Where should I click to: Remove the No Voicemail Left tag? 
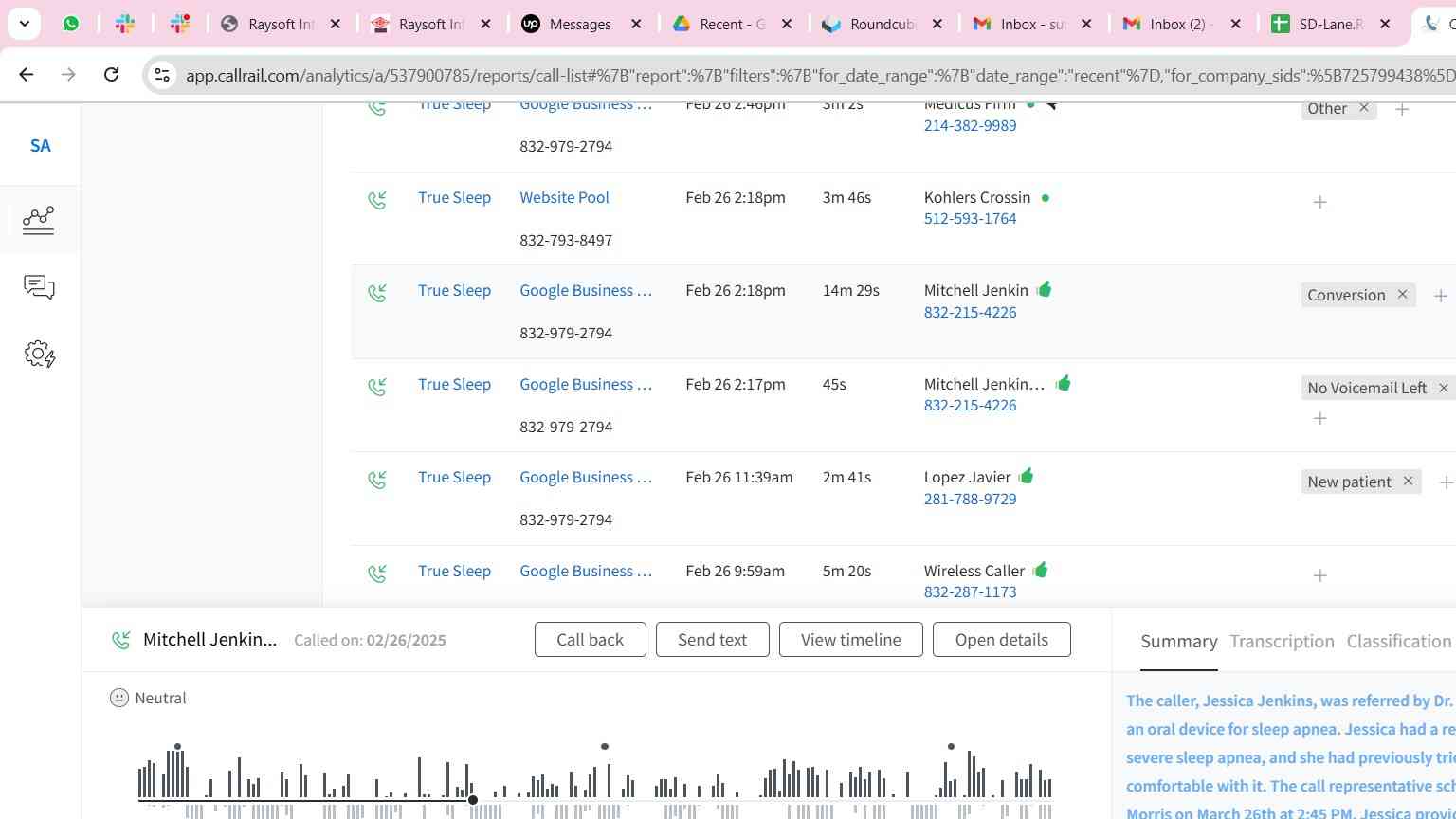click(1444, 388)
